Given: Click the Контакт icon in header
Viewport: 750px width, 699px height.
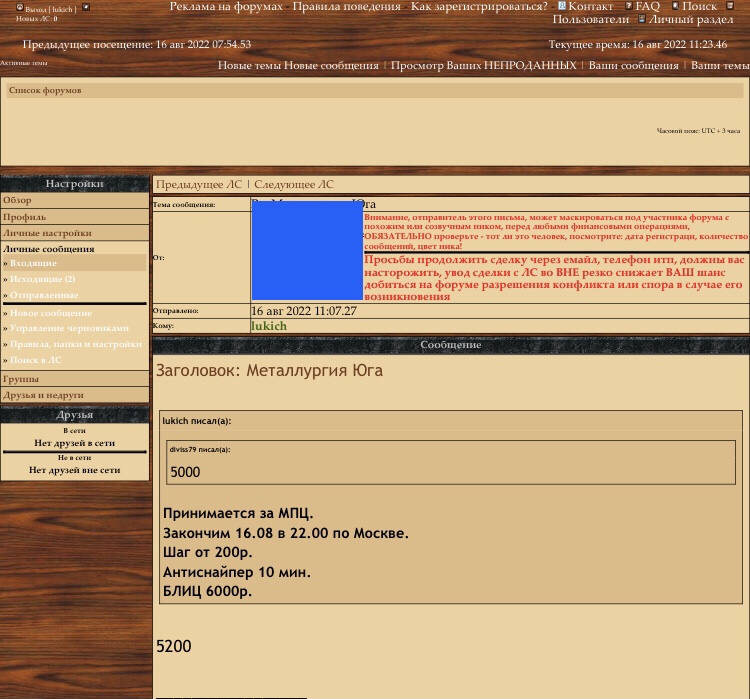Looking at the screenshot, I should point(562,6).
